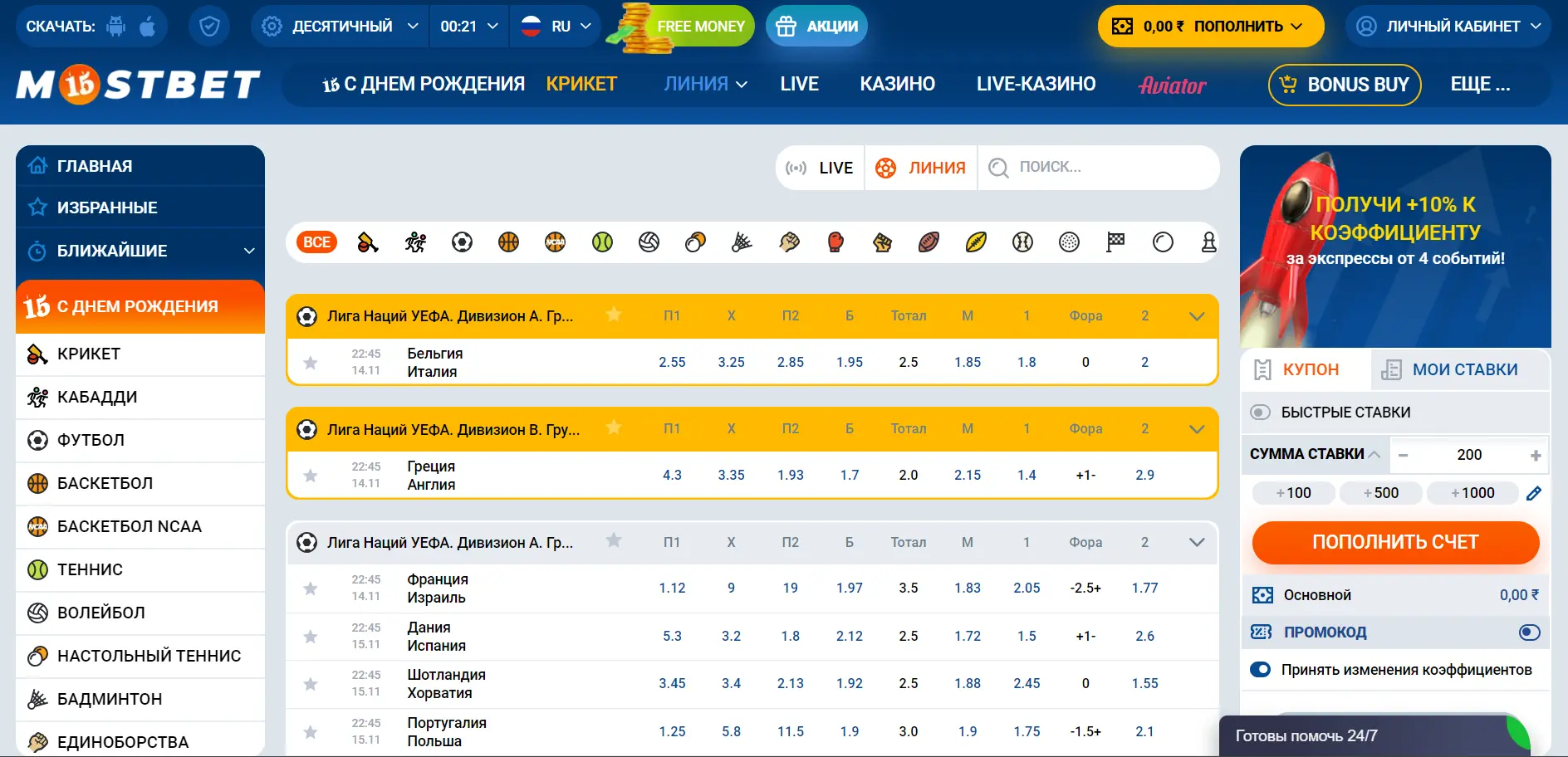Select the checkered racing flag icon

[1115, 242]
